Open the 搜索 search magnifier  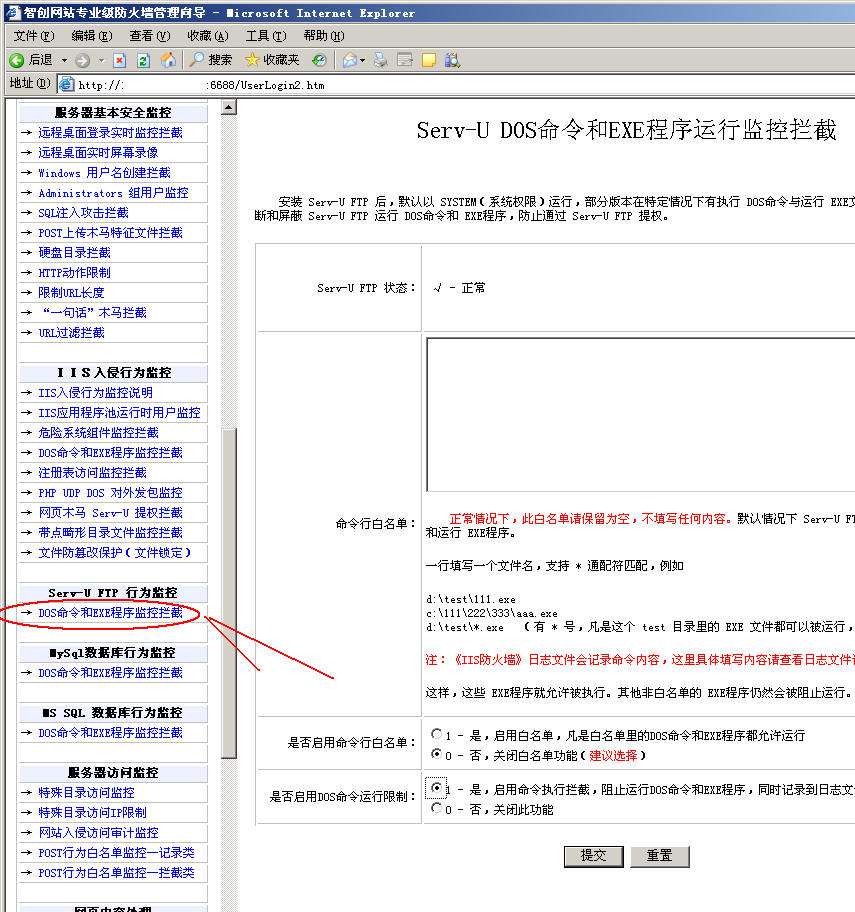(x=197, y=59)
